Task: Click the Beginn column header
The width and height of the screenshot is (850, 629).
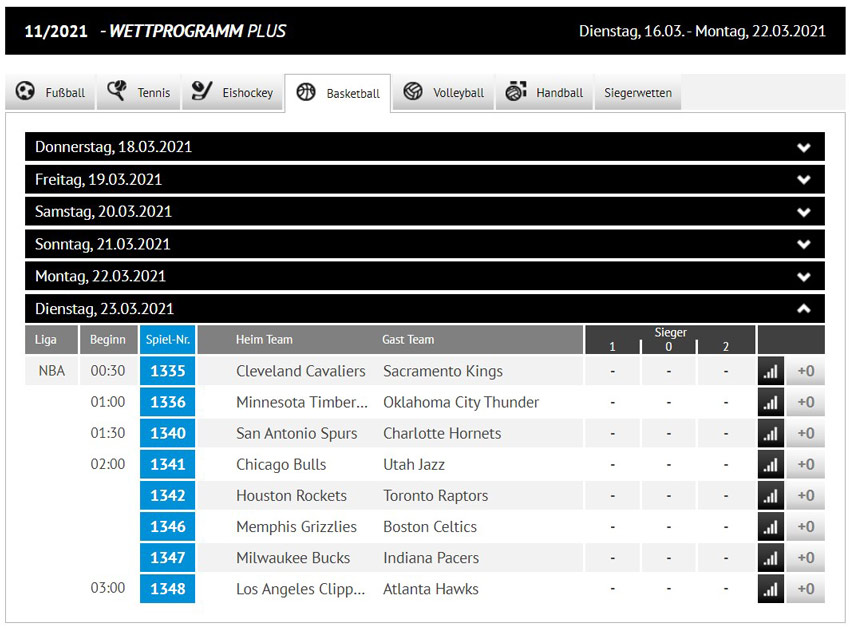Action: pyautogui.click(x=108, y=339)
